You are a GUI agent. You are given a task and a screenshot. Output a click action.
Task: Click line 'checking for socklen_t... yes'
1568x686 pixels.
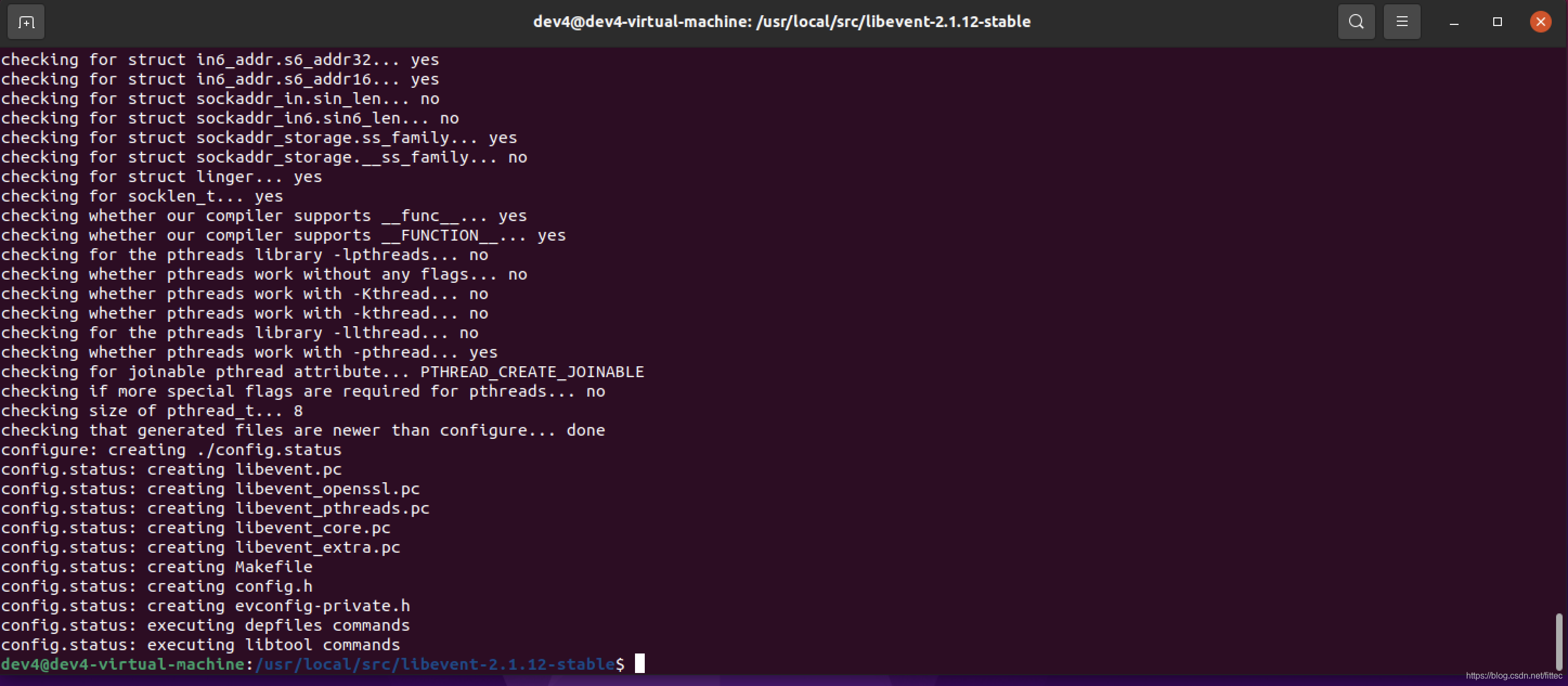[x=142, y=197]
